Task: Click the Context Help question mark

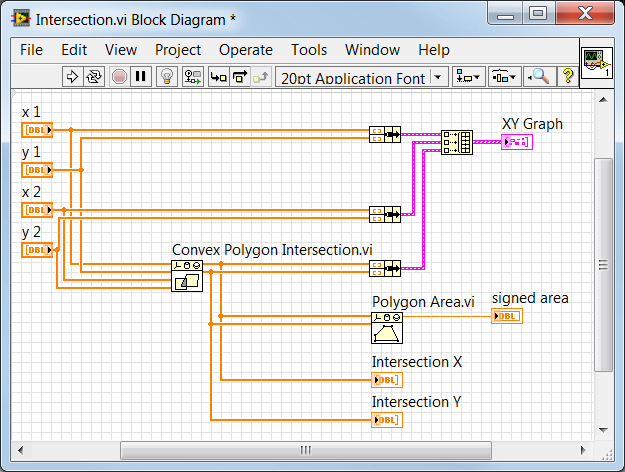Action: [568, 76]
